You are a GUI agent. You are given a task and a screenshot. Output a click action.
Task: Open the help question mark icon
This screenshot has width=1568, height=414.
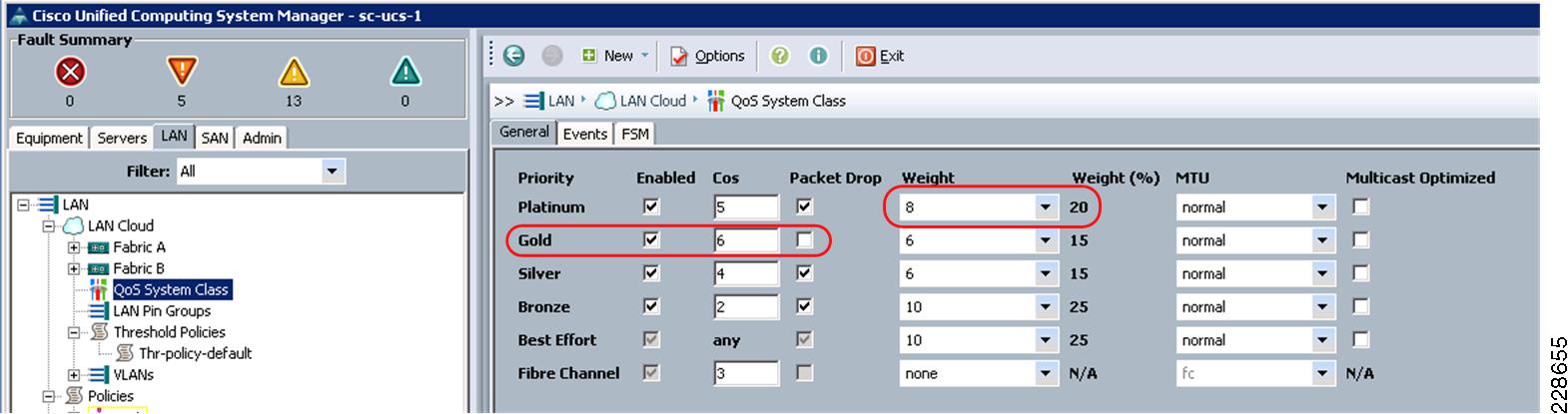pos(780,56)
